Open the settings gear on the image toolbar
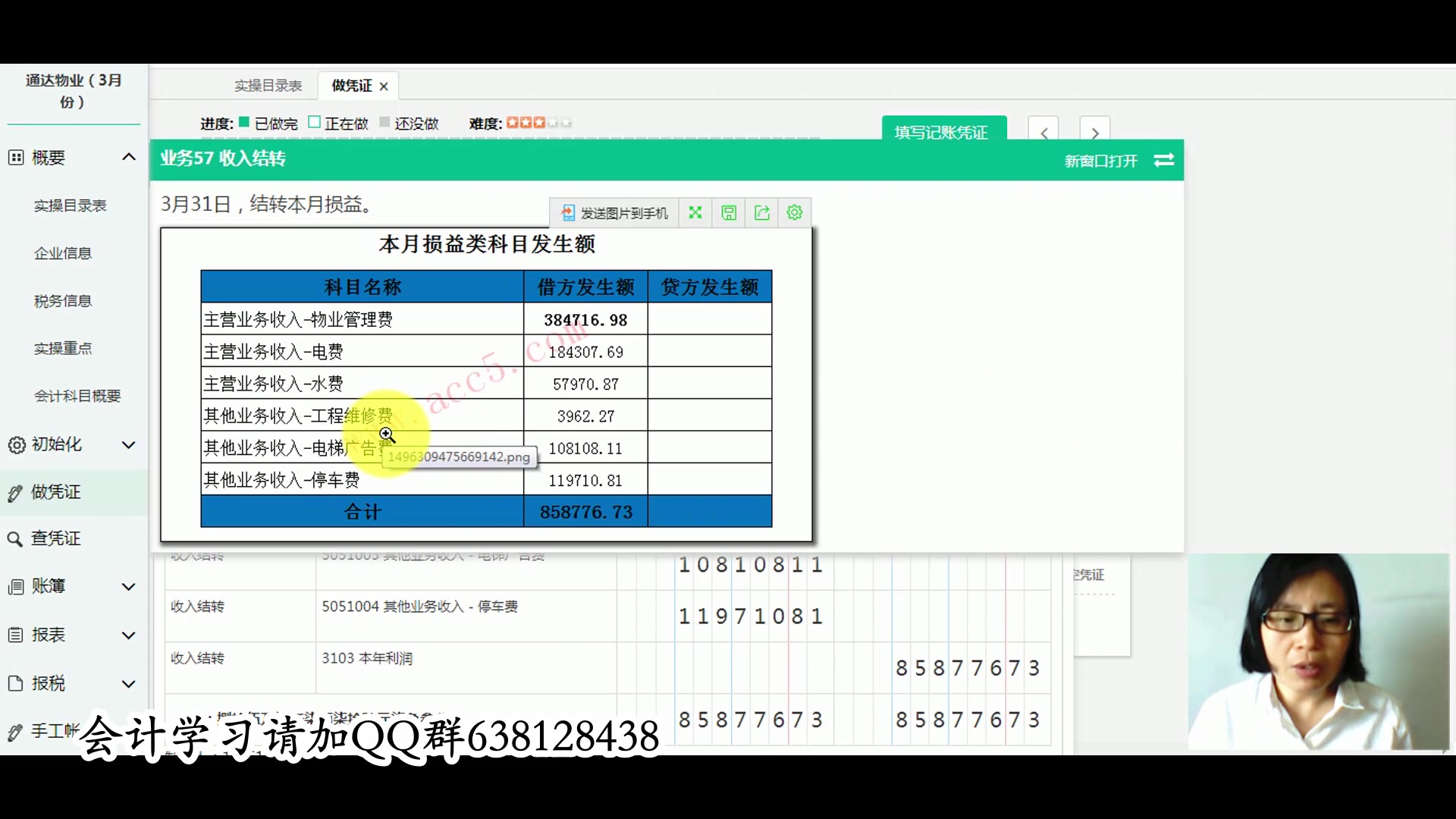This screenshot has width=1456, height=819. click(795, 212)
